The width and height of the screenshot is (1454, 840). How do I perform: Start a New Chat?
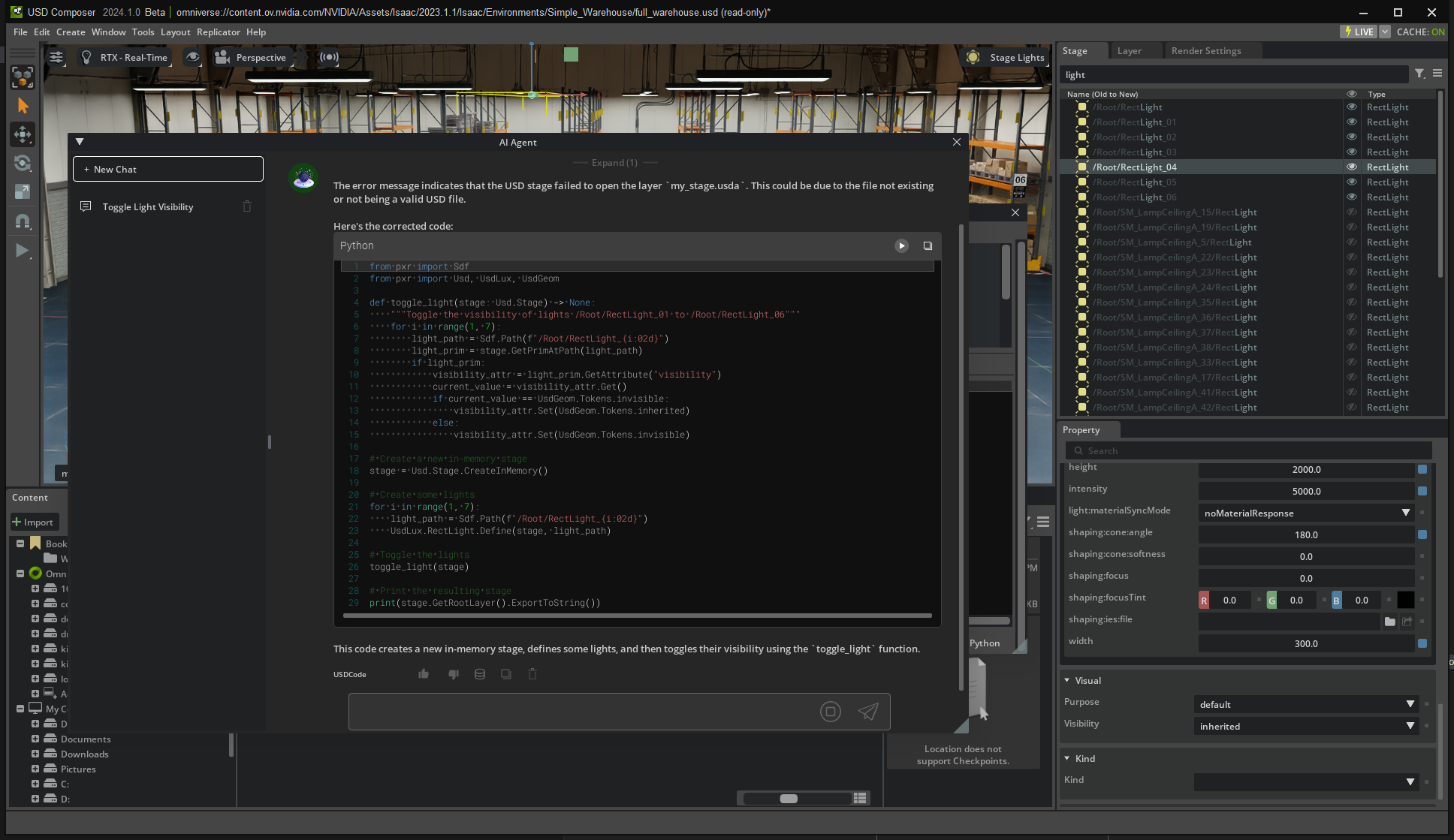168,169
